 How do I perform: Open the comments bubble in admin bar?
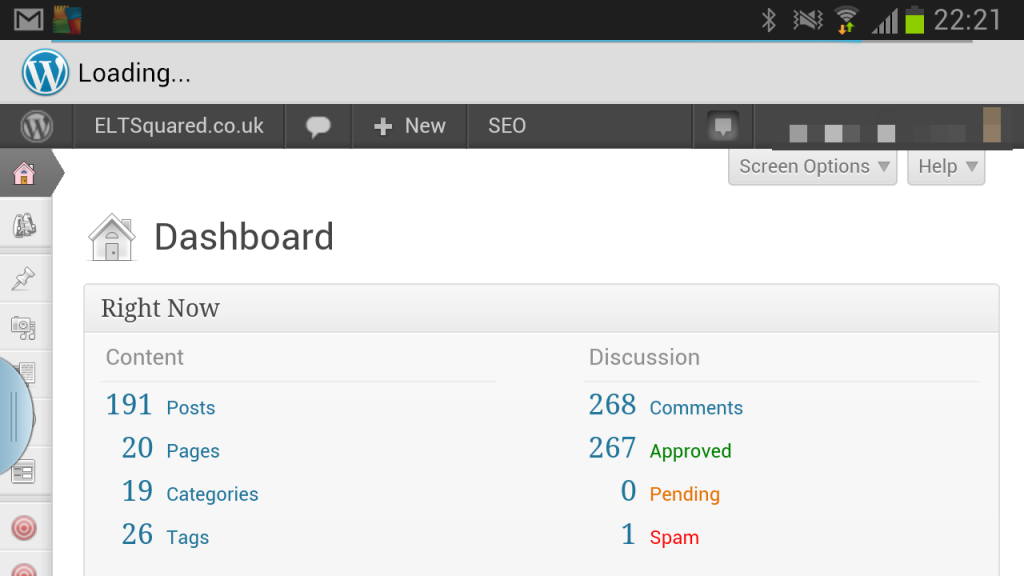(x=318, y=126)
